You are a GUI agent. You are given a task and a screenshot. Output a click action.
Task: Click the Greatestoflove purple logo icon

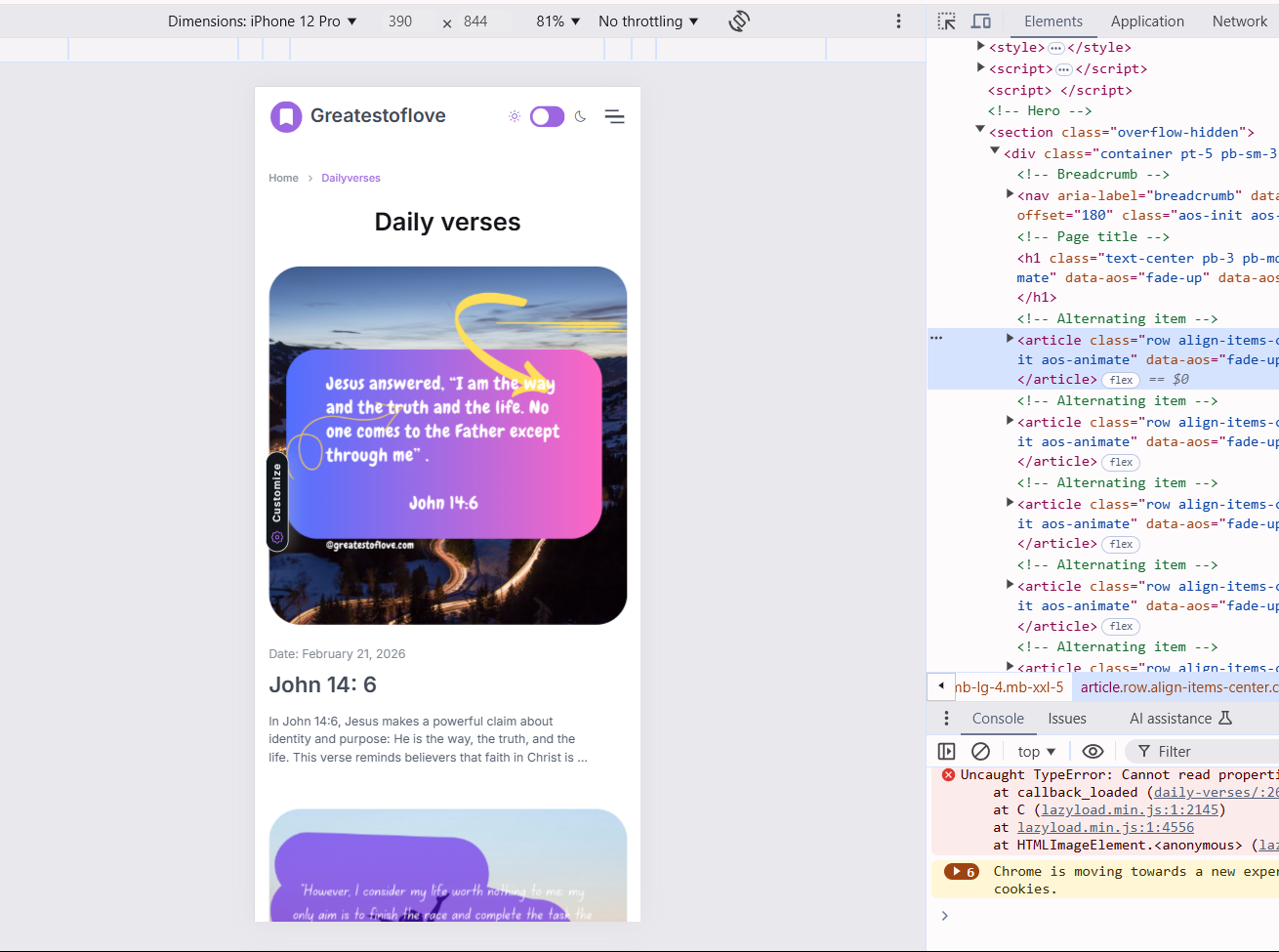[x=286, y=117]
